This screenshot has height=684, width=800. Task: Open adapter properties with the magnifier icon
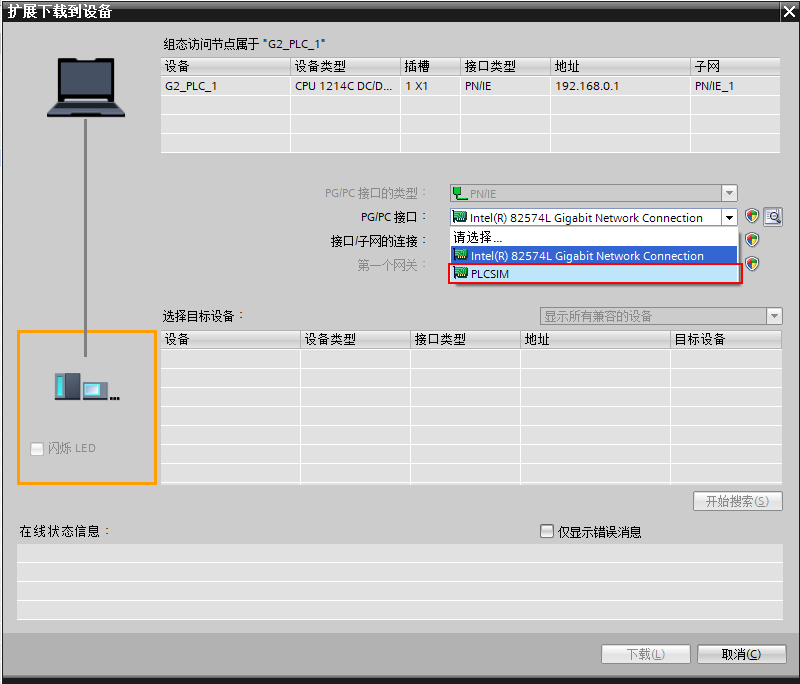point(775,216)
